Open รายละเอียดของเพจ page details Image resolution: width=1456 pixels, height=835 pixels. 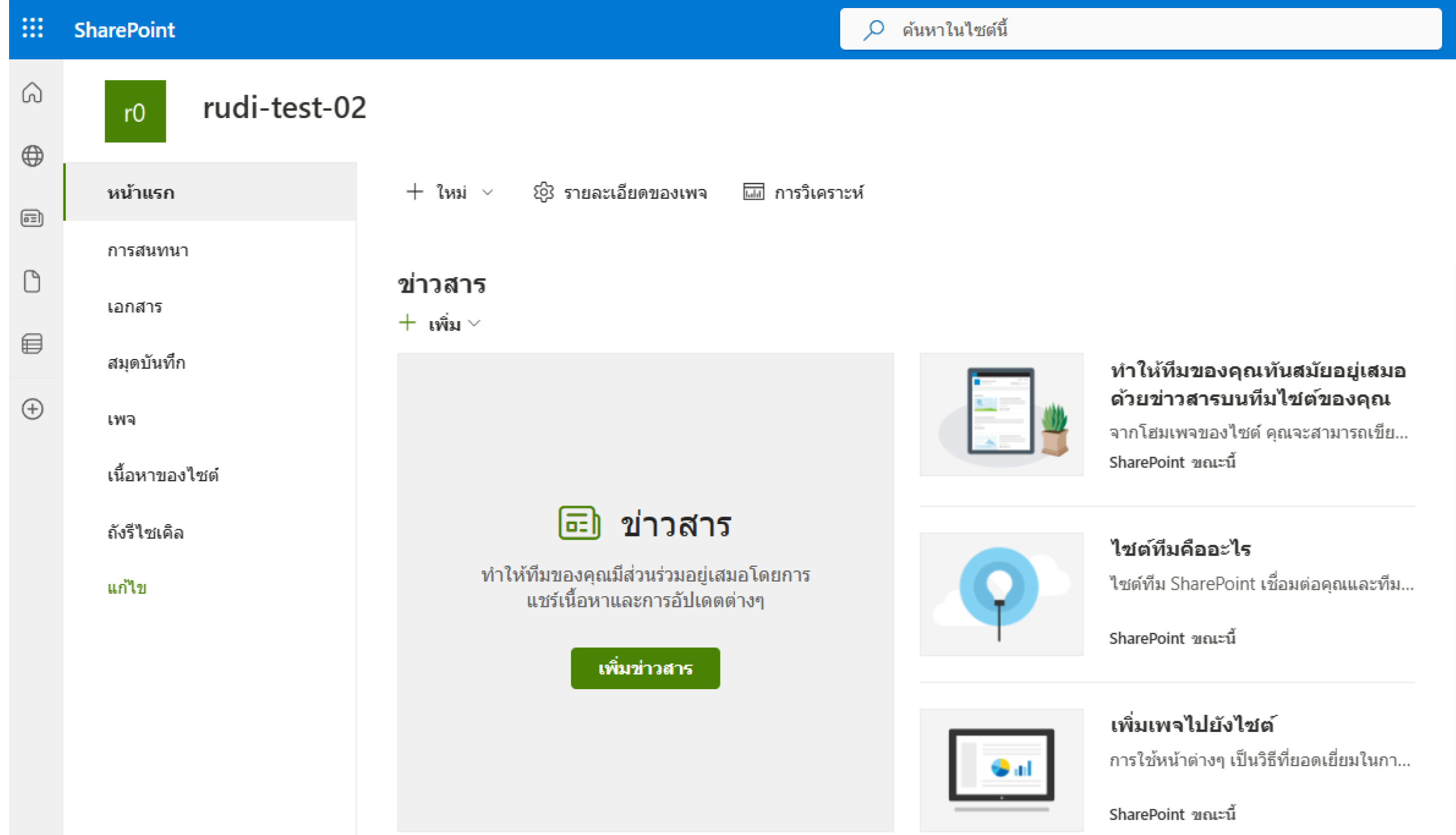click(x=635, y=193)
